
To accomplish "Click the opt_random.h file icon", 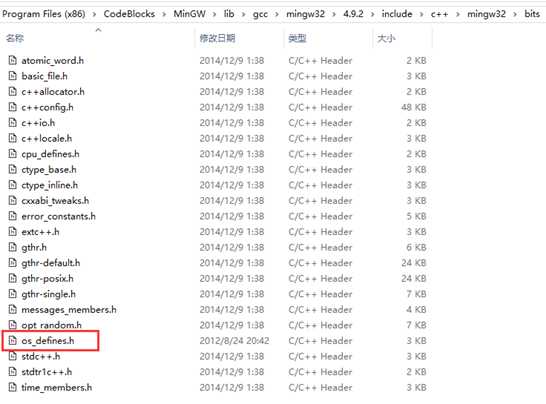I will tap(13, 325).
